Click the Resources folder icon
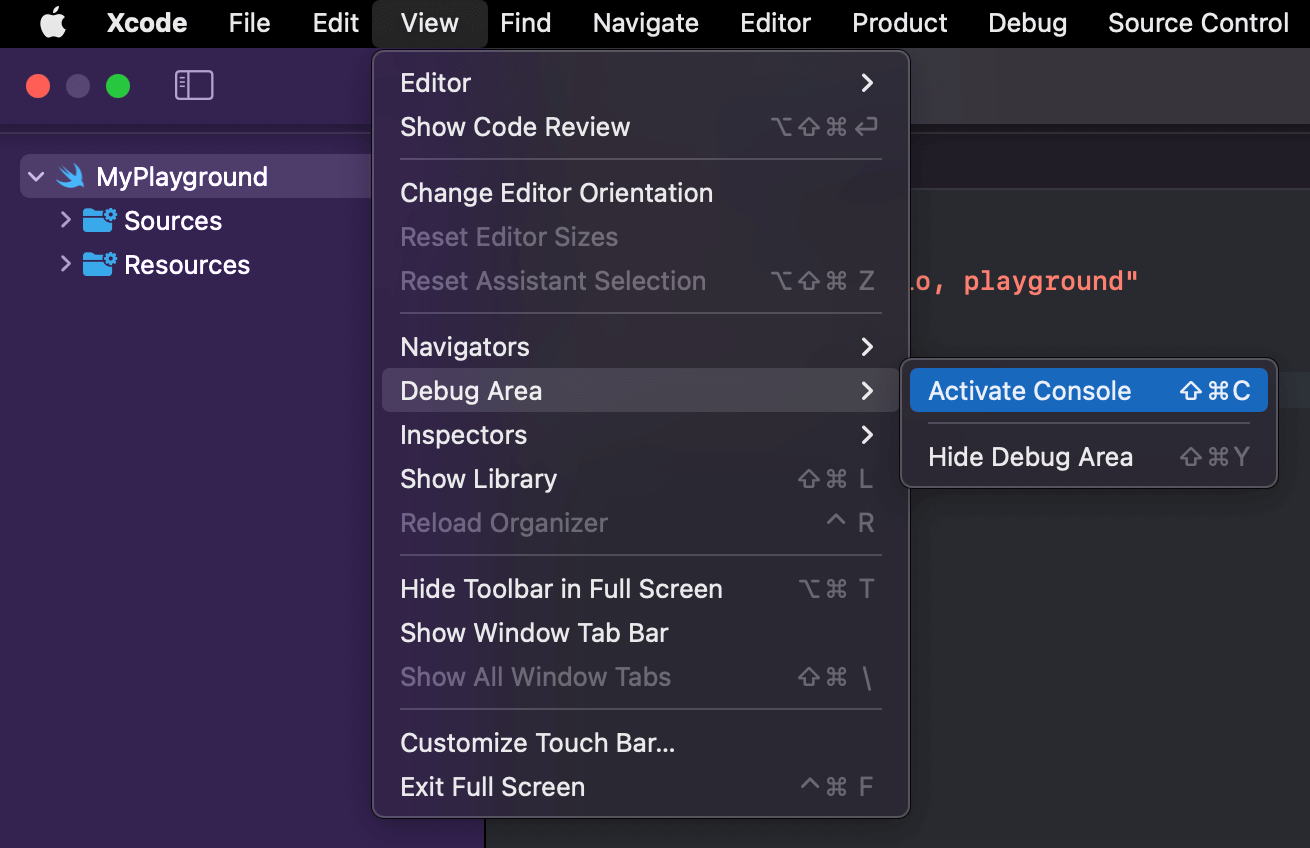1310x848 pixels. coord(100,264)
